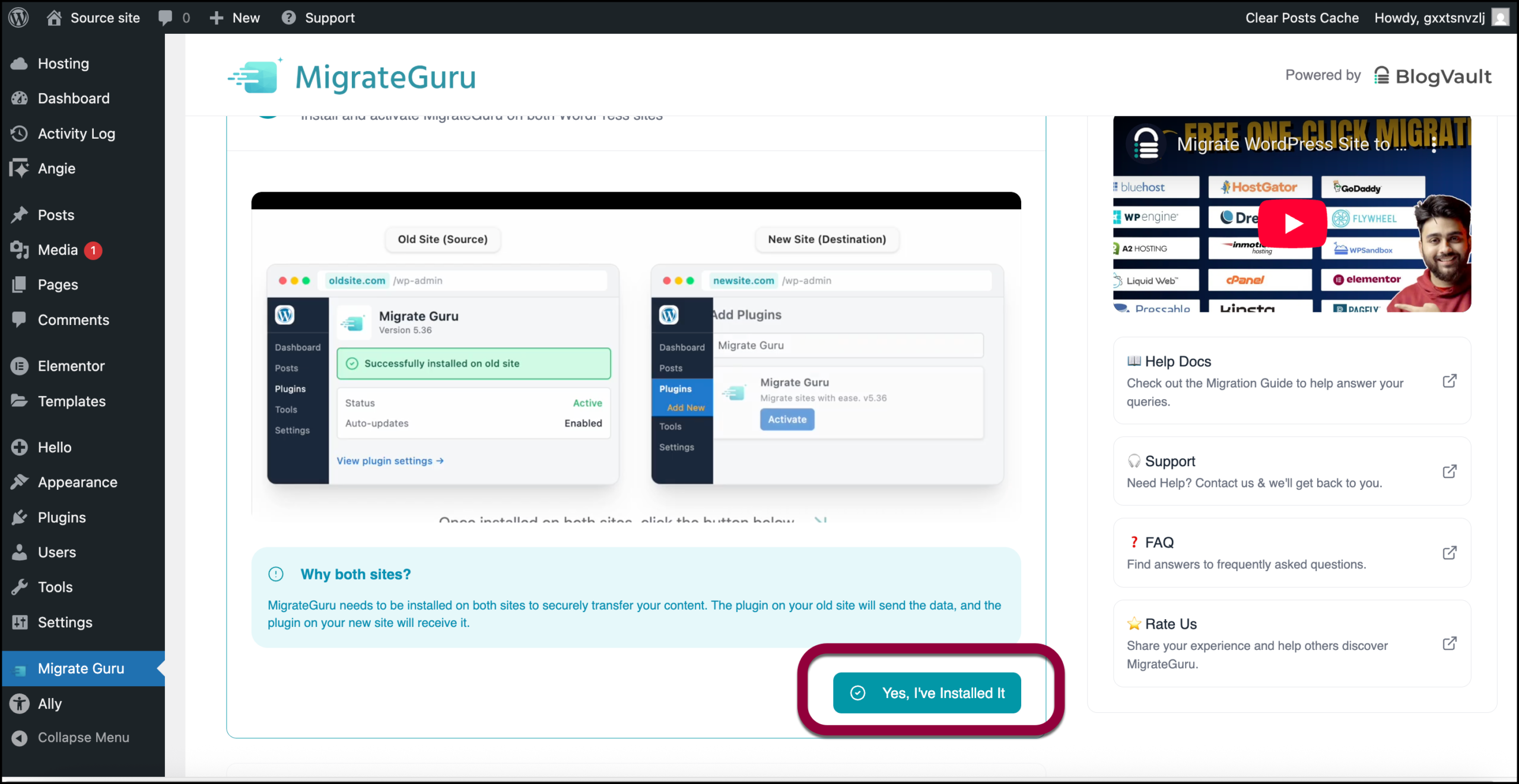Click the WordPress logo icon
The height and width of the screenshot is (784, 1519).
pyautogui.click(x=18, y=17)
